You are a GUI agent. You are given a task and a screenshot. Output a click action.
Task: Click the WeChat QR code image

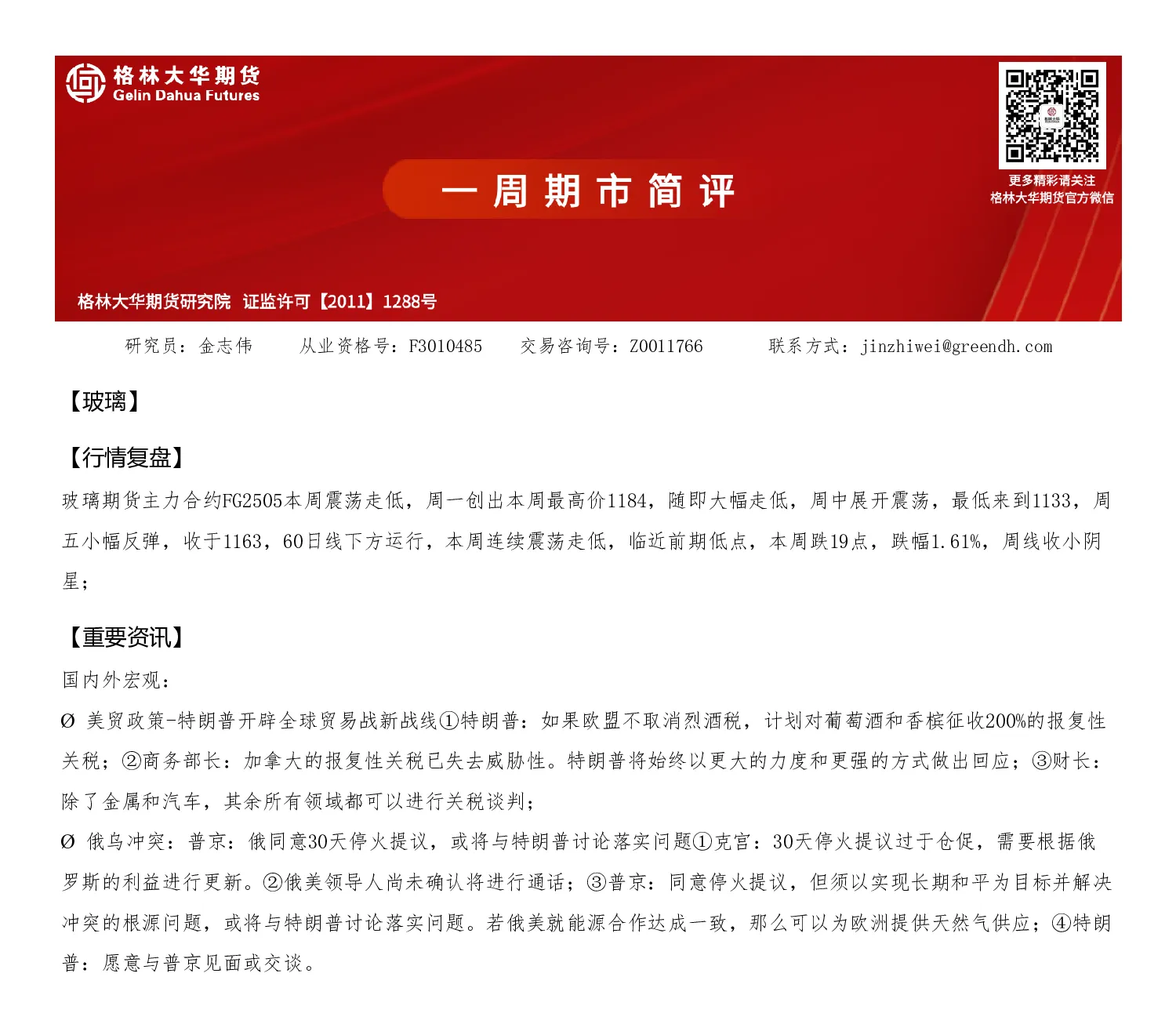tap(1052, 115)
